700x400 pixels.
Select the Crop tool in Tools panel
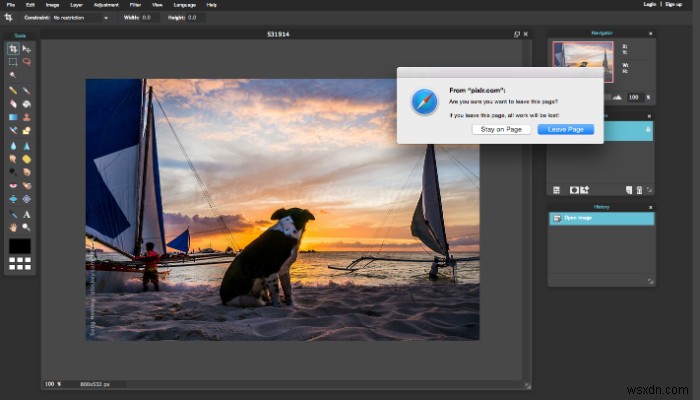coord(13,48)
